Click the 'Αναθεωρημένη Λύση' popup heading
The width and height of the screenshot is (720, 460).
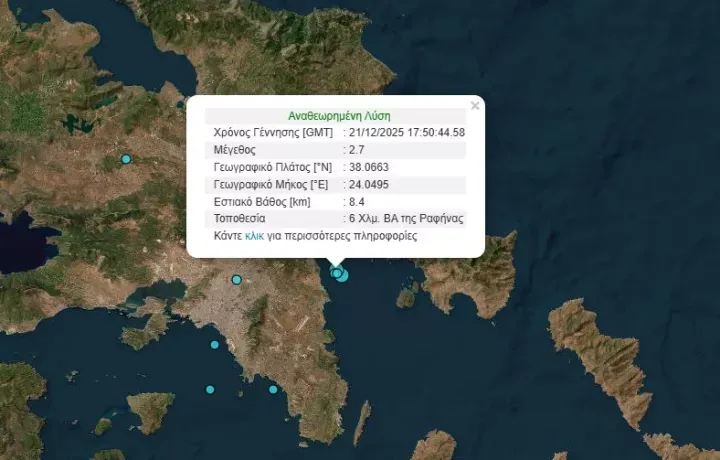pos(335,116)
